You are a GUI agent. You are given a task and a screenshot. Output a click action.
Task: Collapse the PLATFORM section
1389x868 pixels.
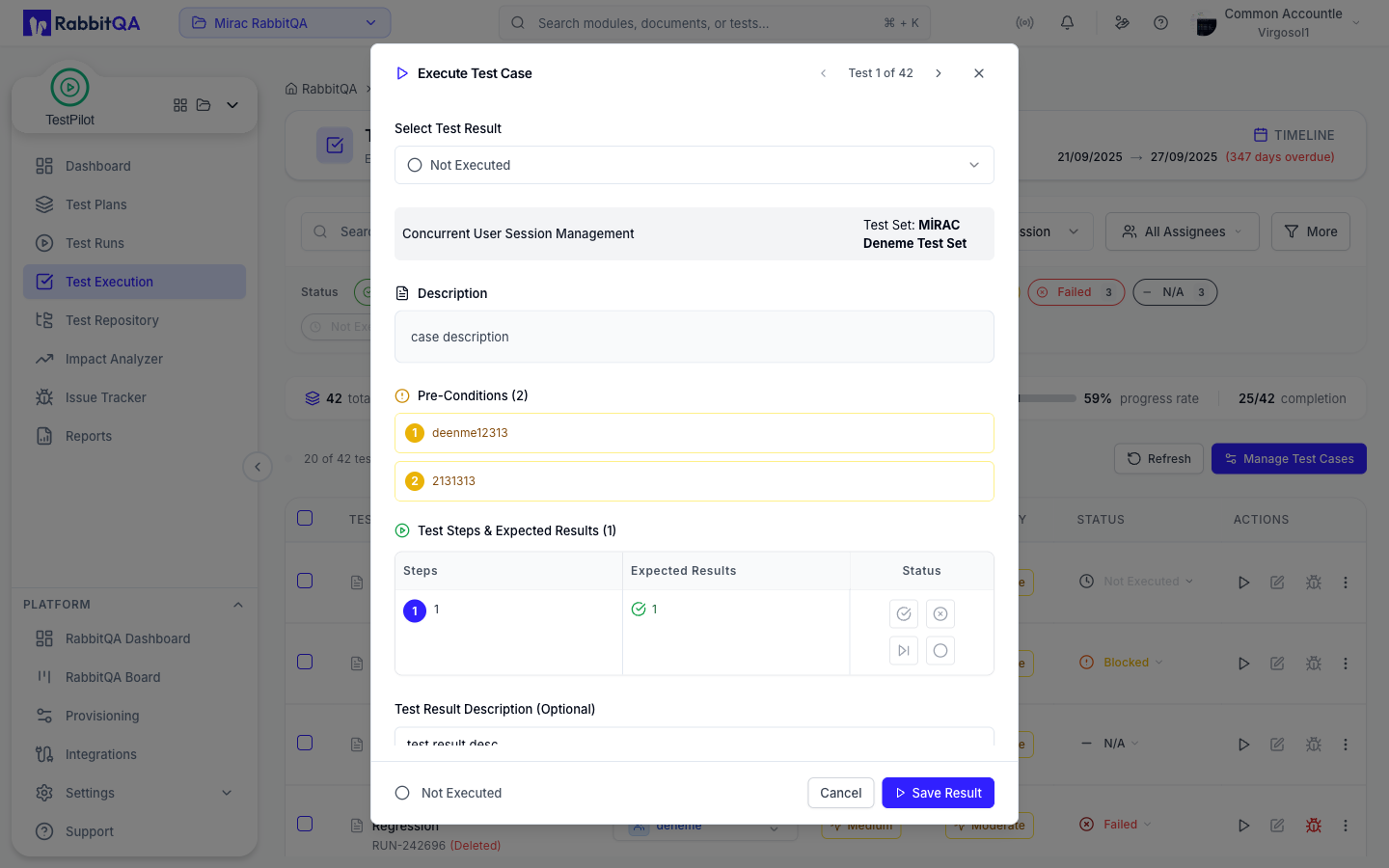coord(238,605)
